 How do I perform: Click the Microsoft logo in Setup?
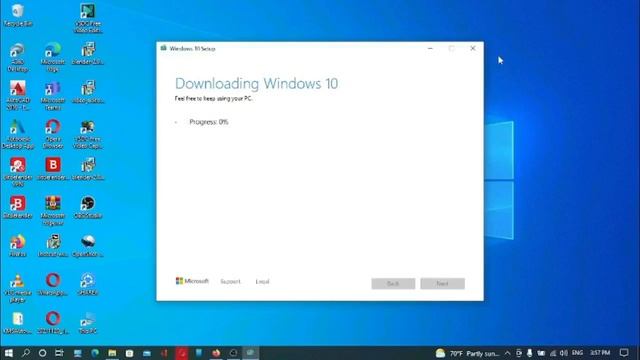point(192,281)
